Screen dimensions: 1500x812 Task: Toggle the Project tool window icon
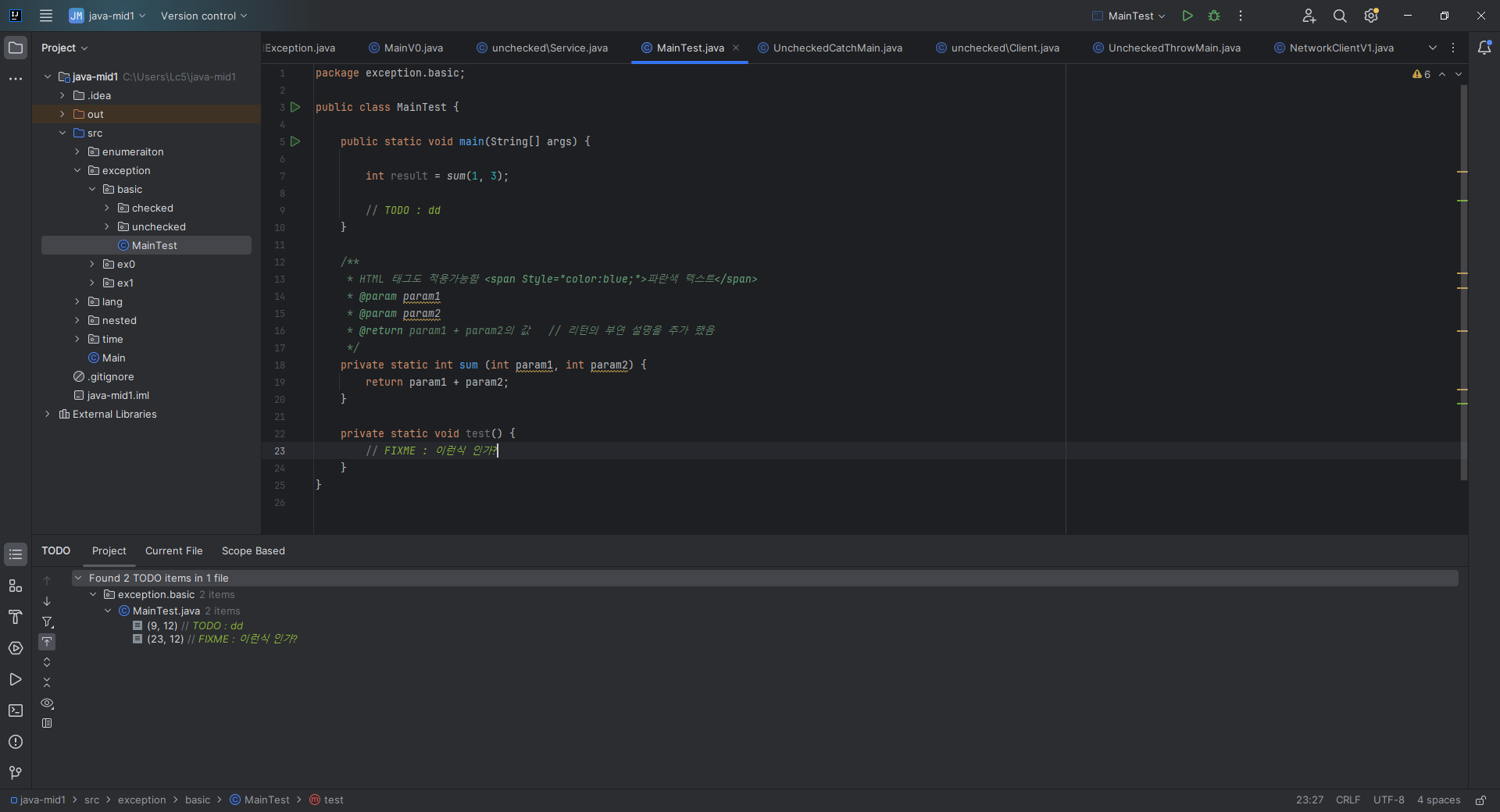[16, 48]
